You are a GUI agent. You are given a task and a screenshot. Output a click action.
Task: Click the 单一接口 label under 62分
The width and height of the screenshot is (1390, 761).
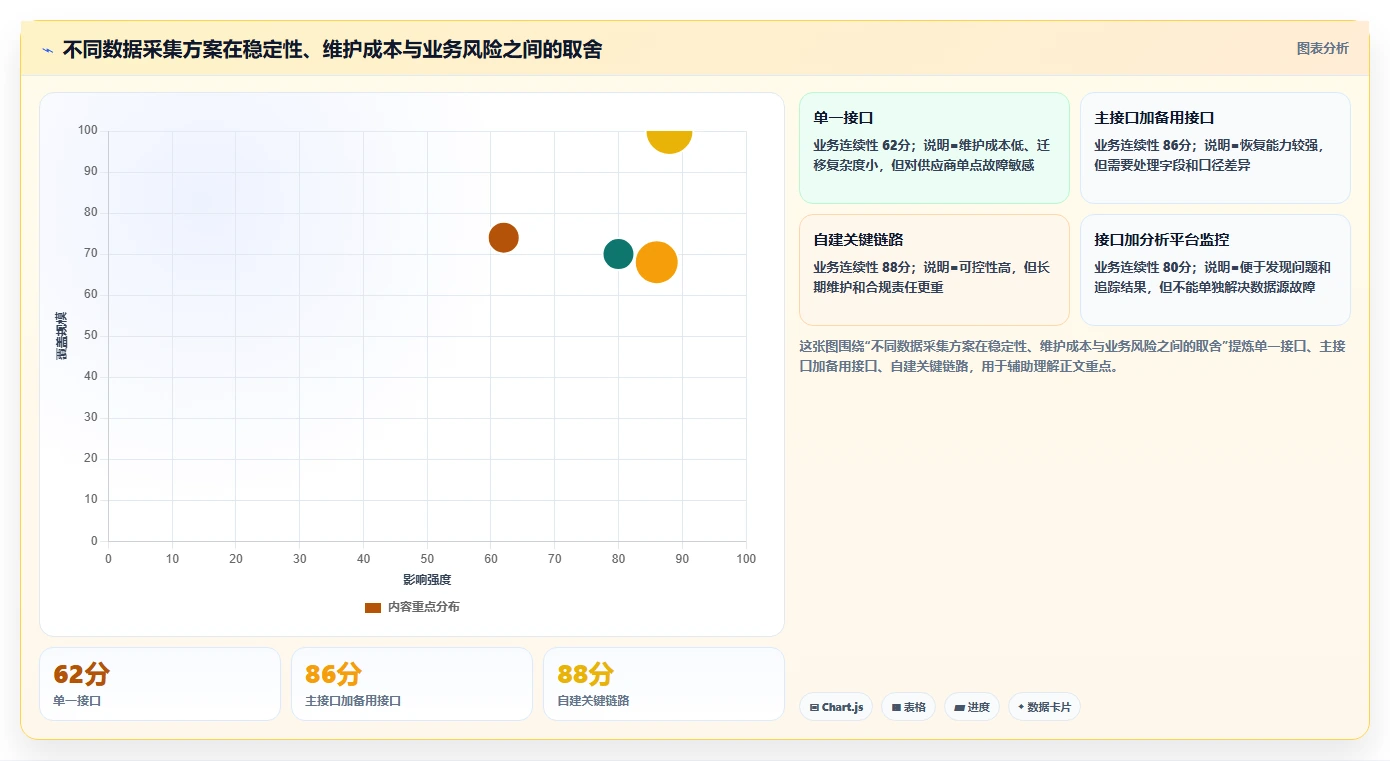tap(77, 701)
